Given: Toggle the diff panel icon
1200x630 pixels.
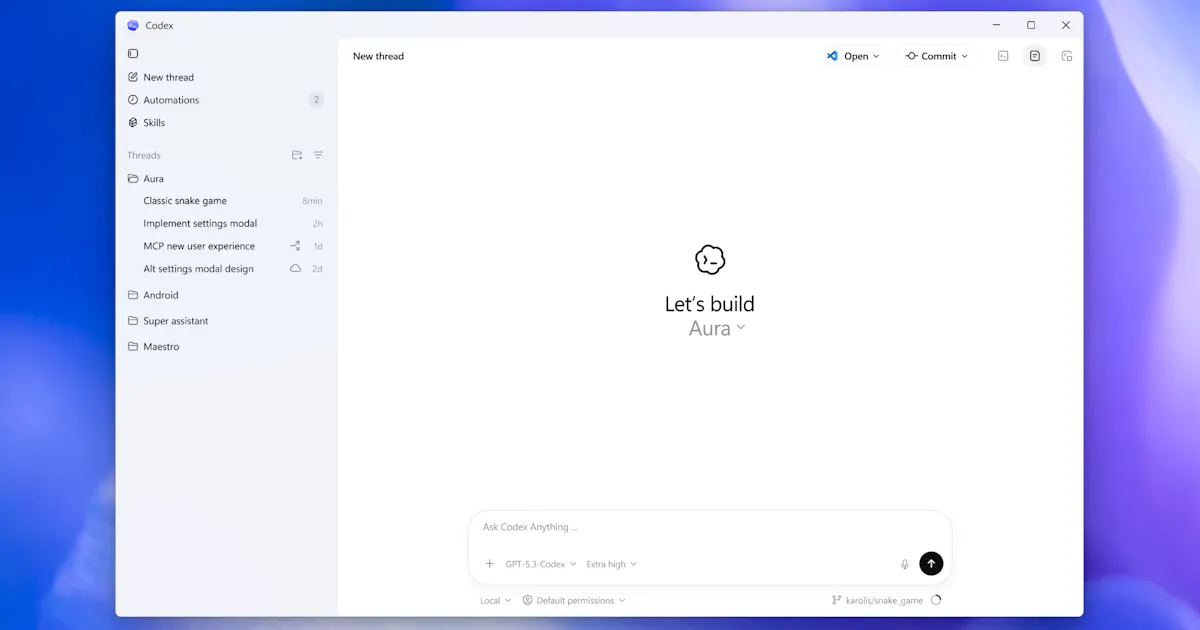Looking at the screenshot, I should (x=1035, y=56).
